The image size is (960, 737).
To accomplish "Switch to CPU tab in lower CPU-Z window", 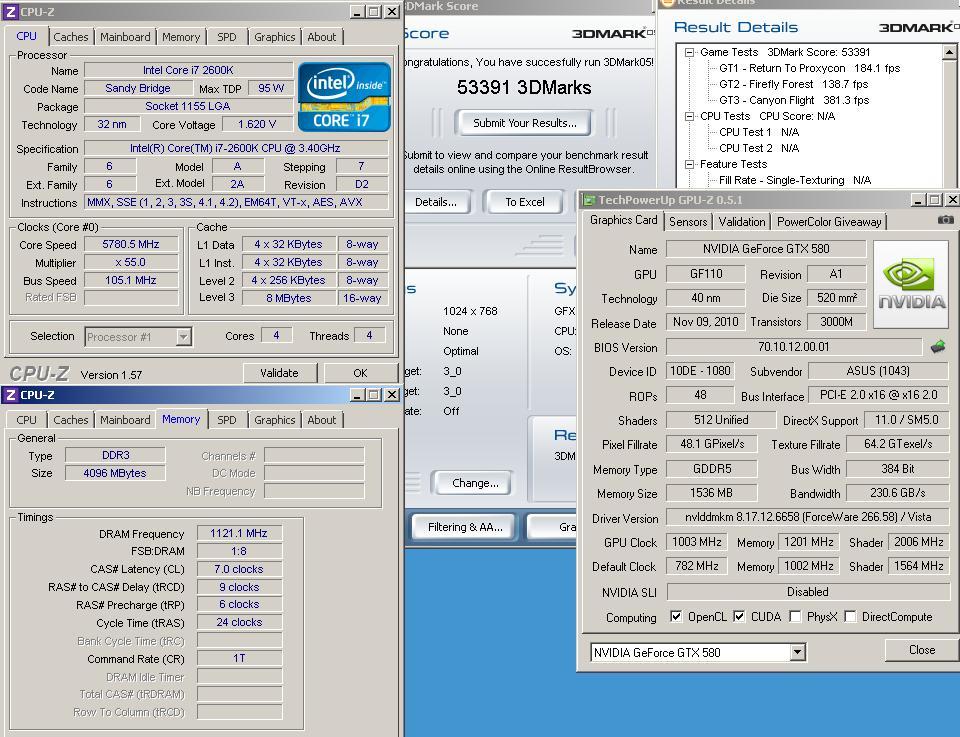I will [x=26, y=420].
